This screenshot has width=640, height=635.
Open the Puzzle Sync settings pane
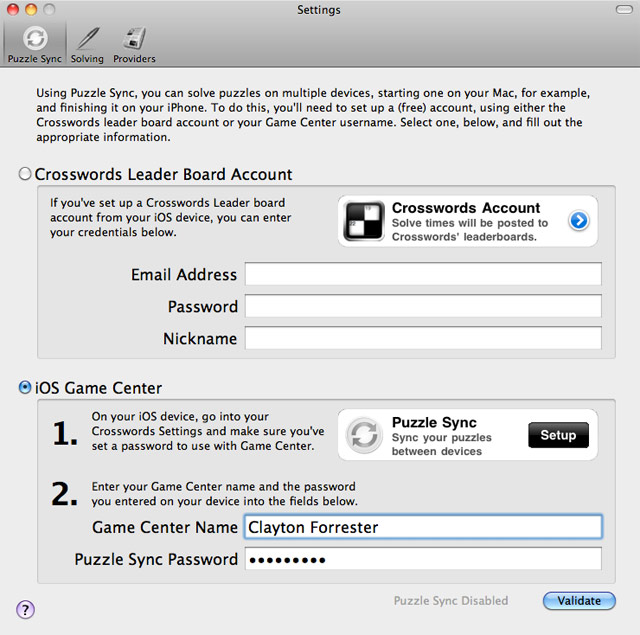coord(34,44)
